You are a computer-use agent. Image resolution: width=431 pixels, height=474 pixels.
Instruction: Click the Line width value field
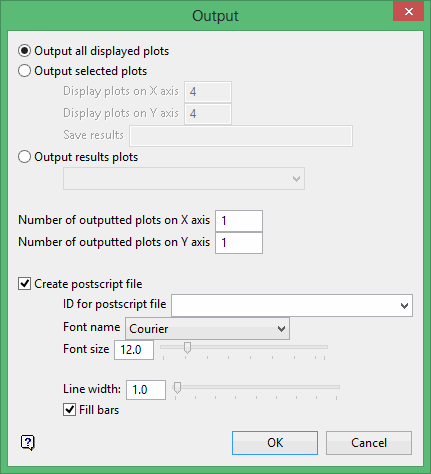[x=146, y=390]
